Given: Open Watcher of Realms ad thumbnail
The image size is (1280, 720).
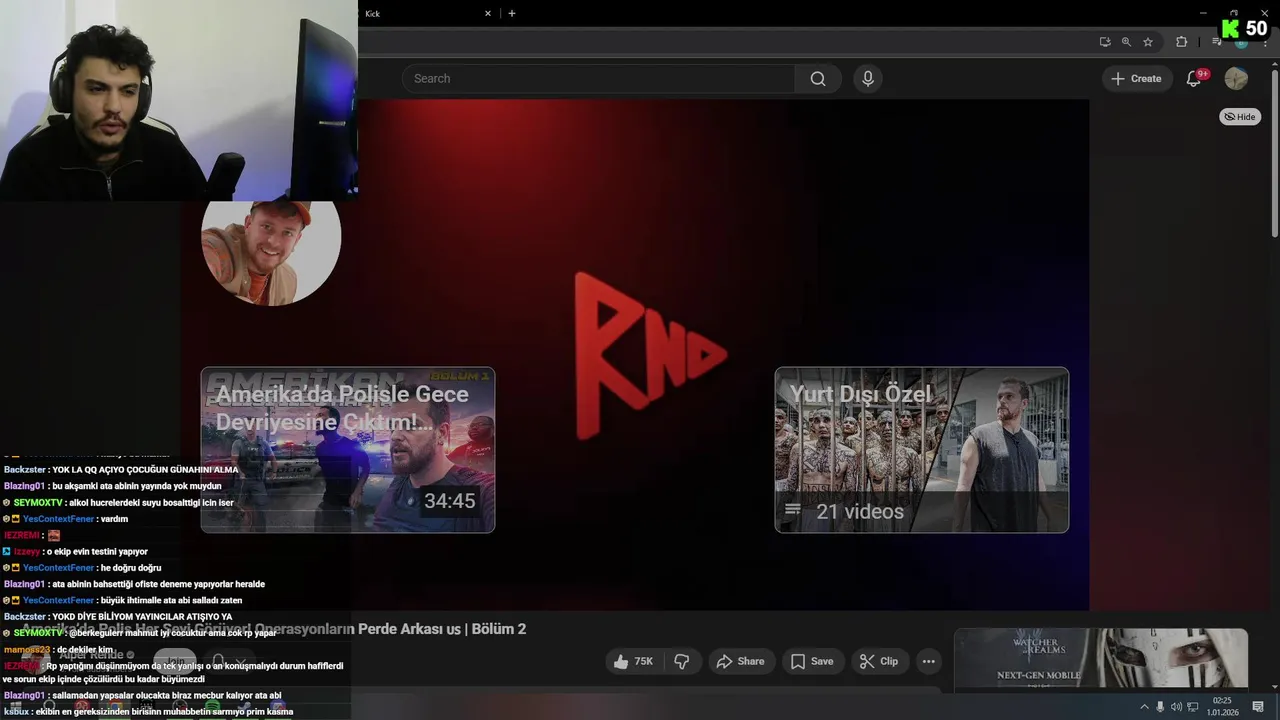Looking at the screenshot, I should [1101, 659].
